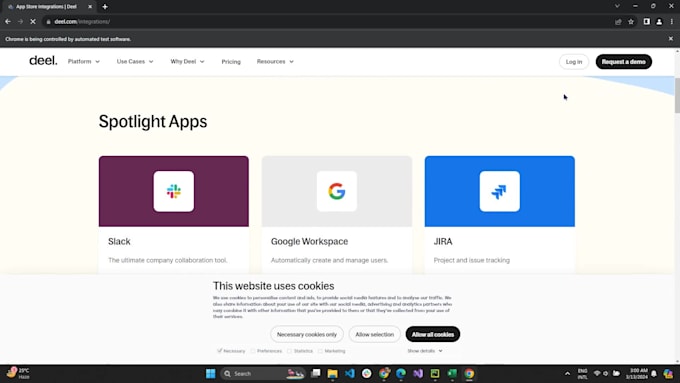Viewport: 680px width, 383px height.
Task: Open Windows Start menu
Action: (x=211, y=373)
